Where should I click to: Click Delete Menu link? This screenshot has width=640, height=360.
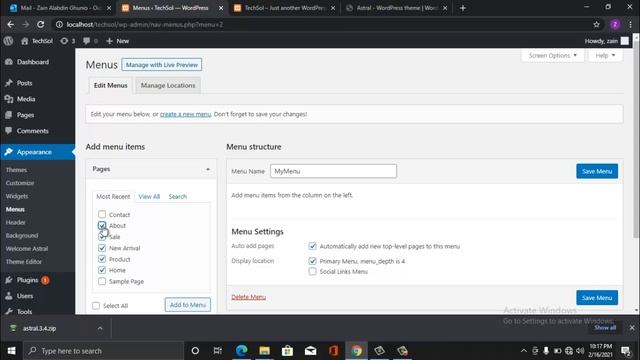[x=249, y=297]
